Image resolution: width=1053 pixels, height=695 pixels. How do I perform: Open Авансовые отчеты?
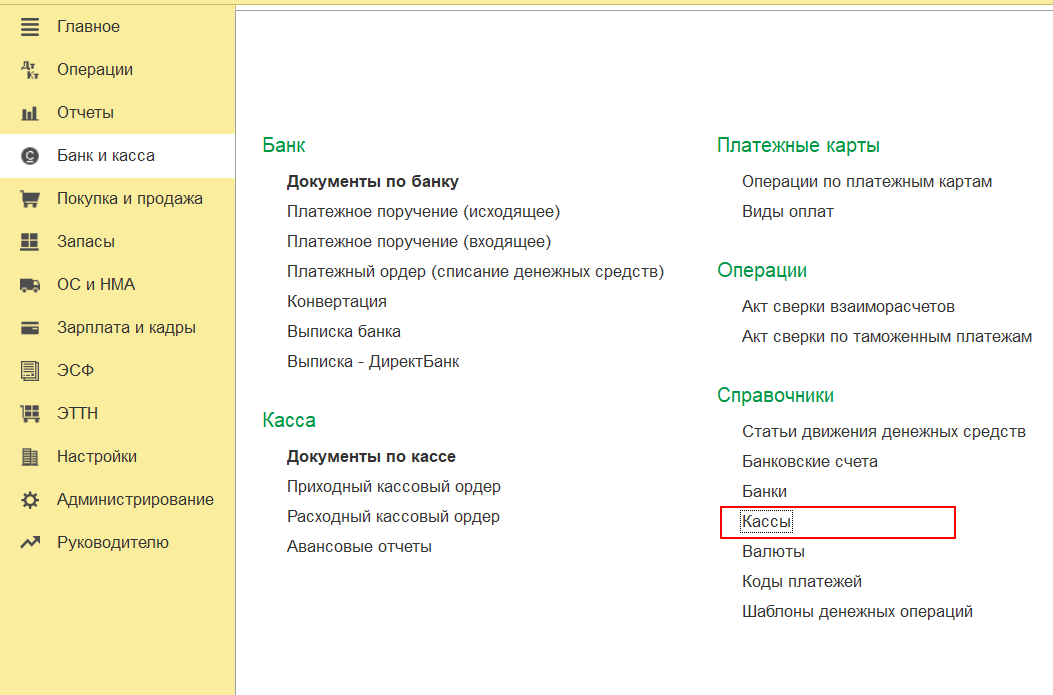pos(359,547)
